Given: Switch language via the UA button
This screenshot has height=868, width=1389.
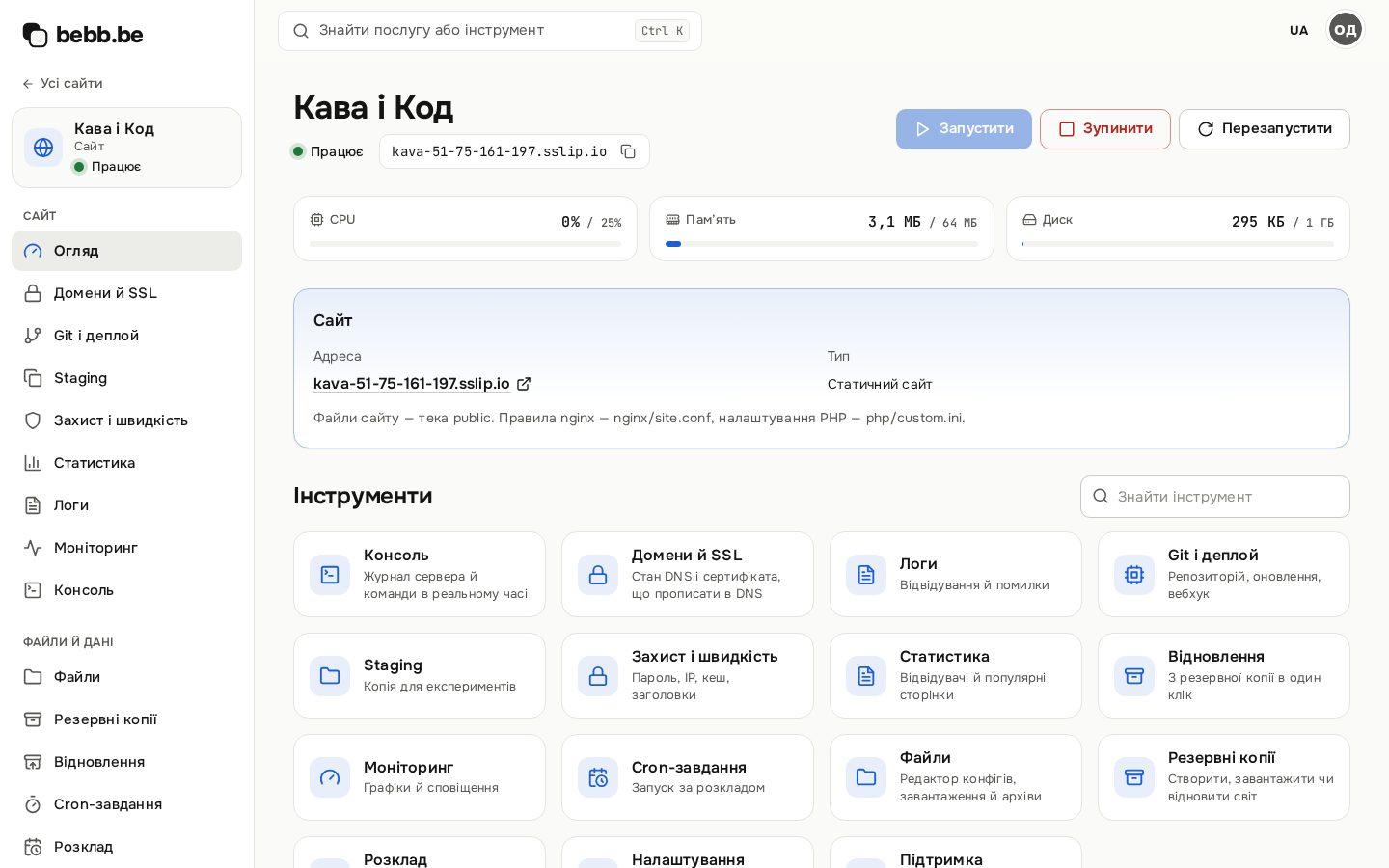Looking at the screenshot, I should [1299, 31].
